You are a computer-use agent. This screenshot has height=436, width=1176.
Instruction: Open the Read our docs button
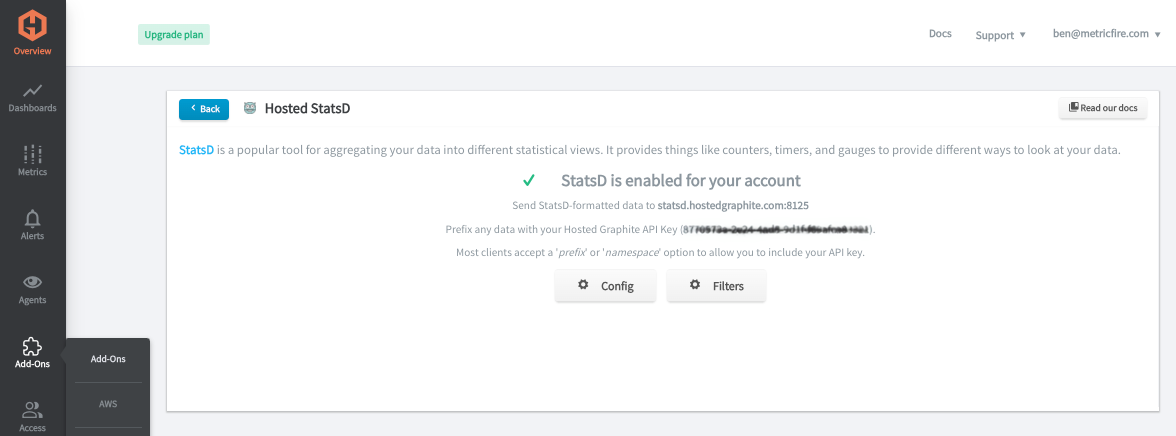coord(1102,109)
